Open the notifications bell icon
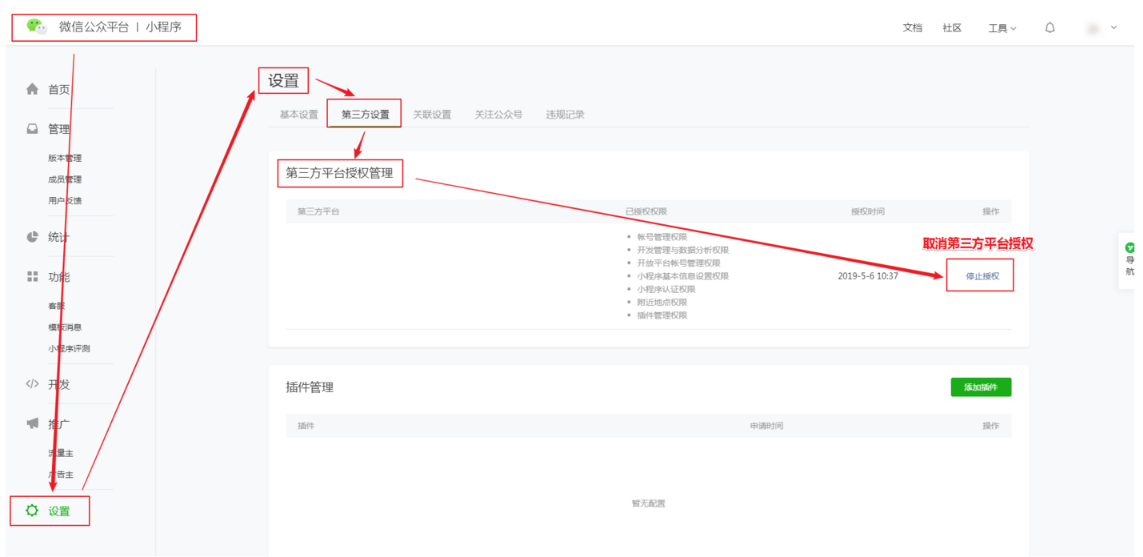The width and height of the screenshot is (1143, 557). (x=1050, y=28)
